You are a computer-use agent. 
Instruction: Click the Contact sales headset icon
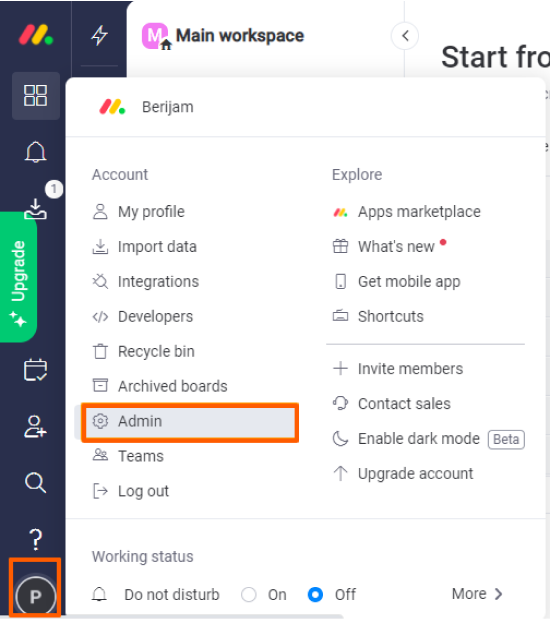(340, 403)
